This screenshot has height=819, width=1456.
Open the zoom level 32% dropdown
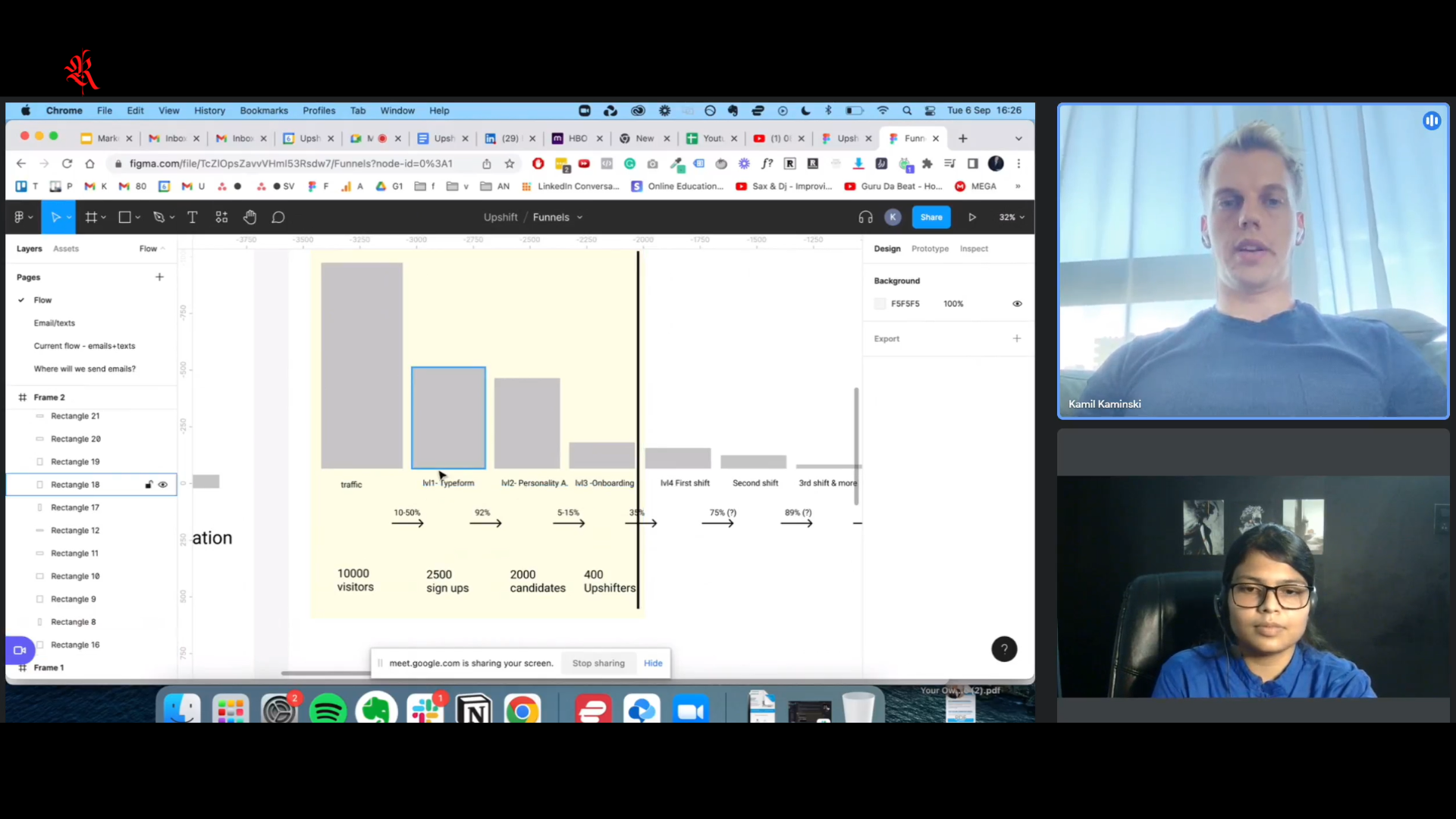coord(1012,218)
